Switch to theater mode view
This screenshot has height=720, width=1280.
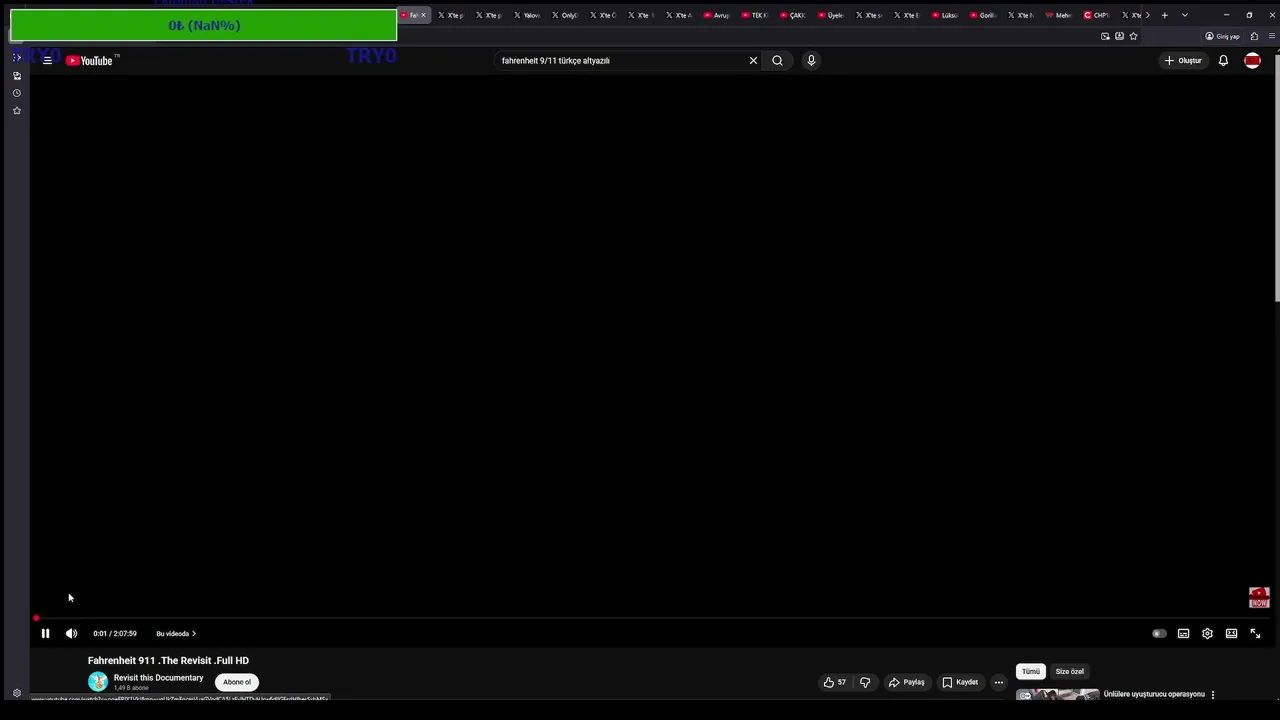[x=1231, y=633]
